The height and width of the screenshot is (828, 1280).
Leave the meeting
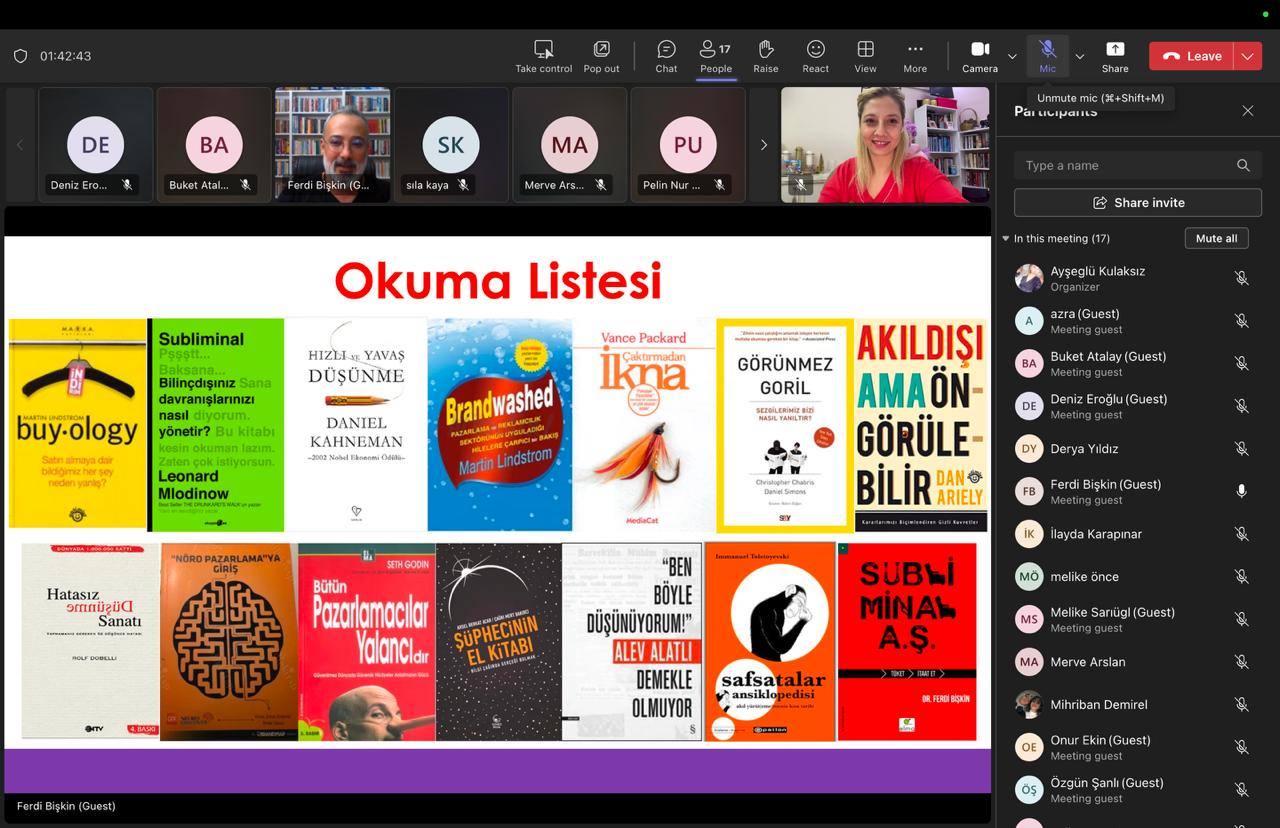pyautogui.click(x=1192, y=56)
